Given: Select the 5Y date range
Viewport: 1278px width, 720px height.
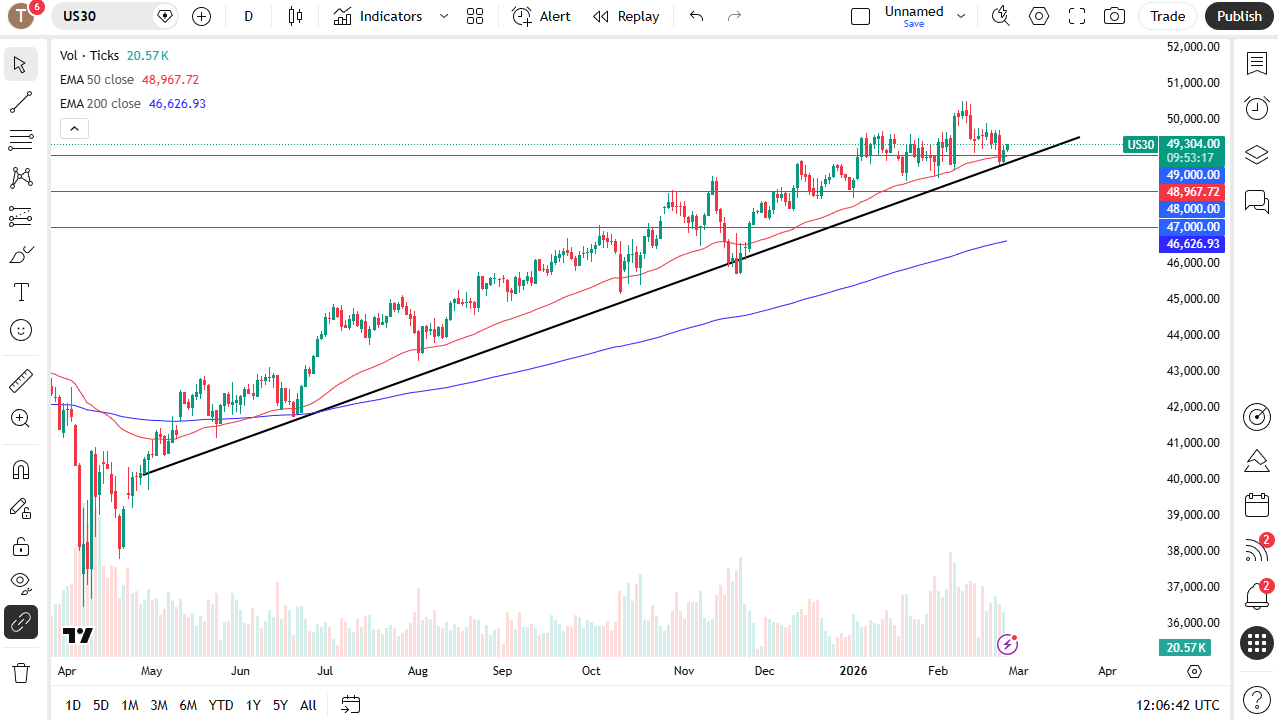Looking at the screenshot, I should pyautogui.click(x=280, y=705).
